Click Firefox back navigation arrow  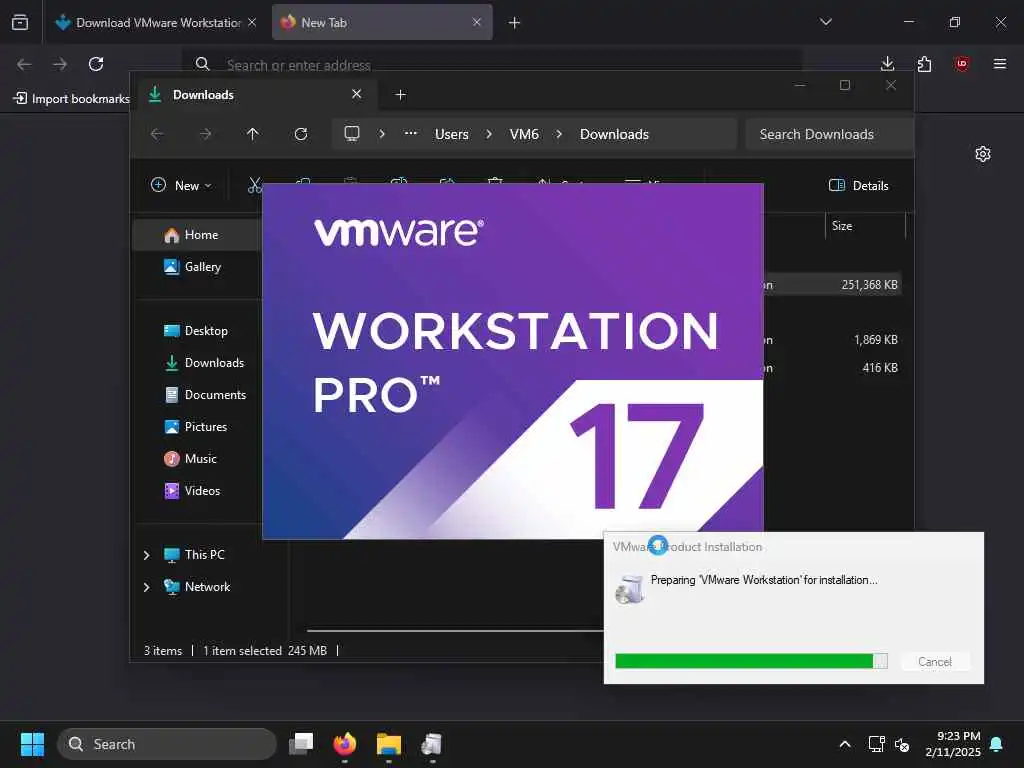click(24, 64)
